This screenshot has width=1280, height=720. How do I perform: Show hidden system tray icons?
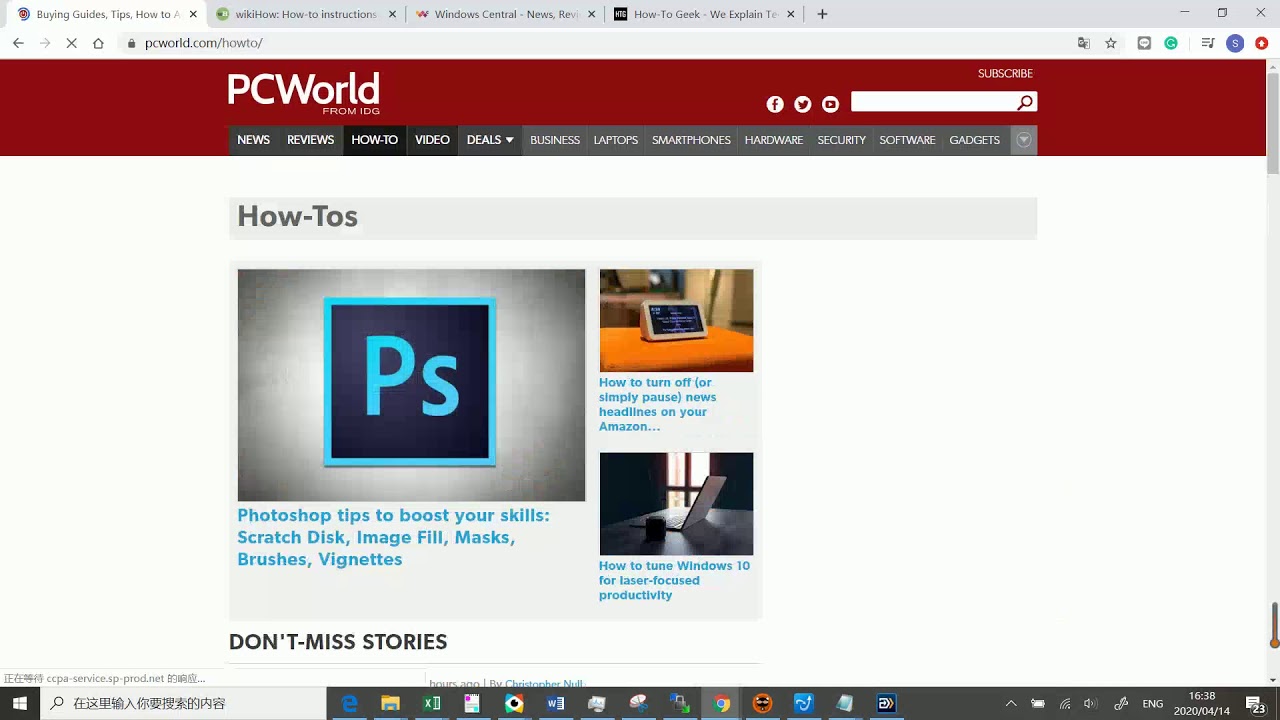[x=1010, y=703]
